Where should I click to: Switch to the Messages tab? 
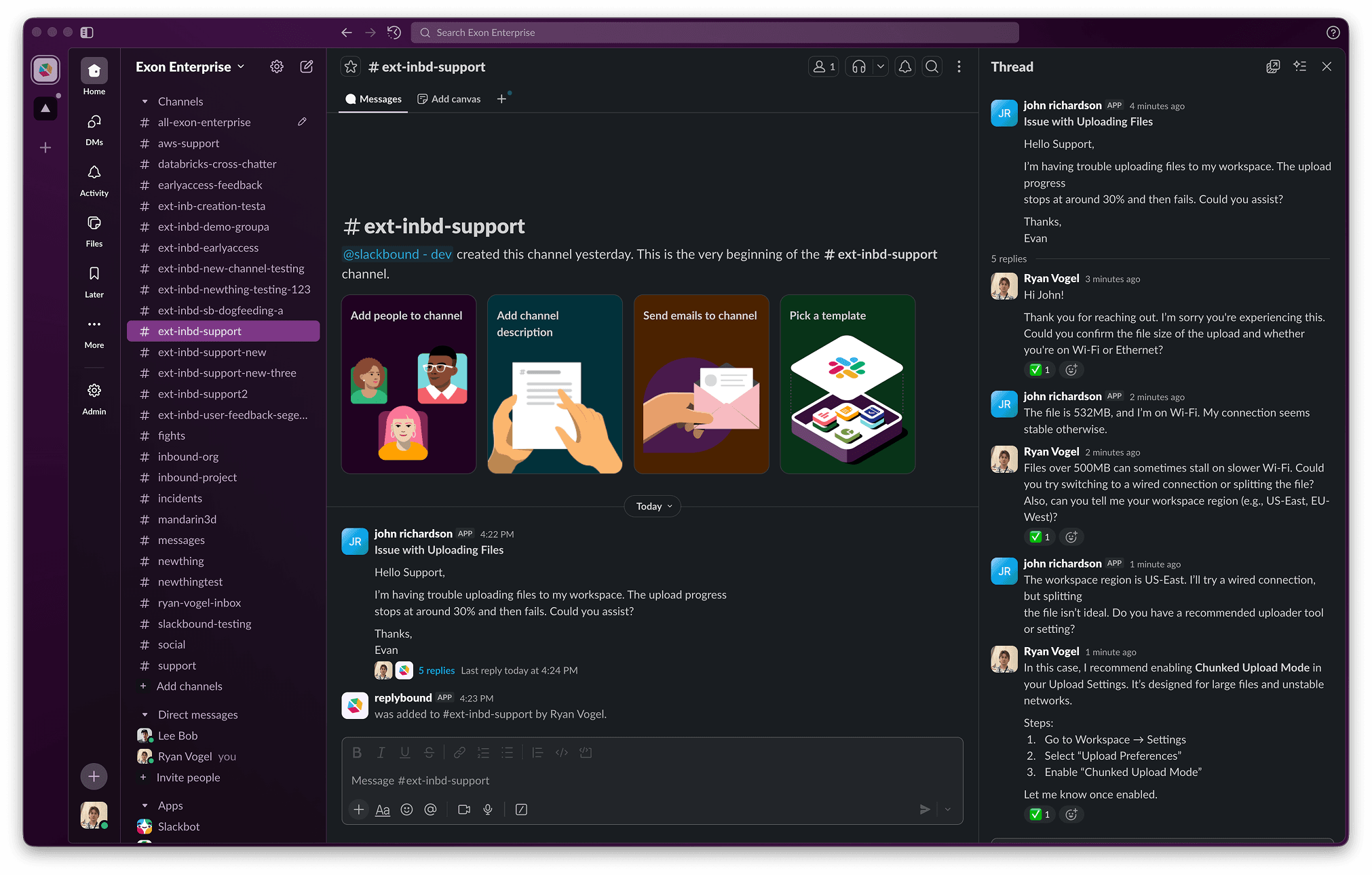(x=373, y=99)
